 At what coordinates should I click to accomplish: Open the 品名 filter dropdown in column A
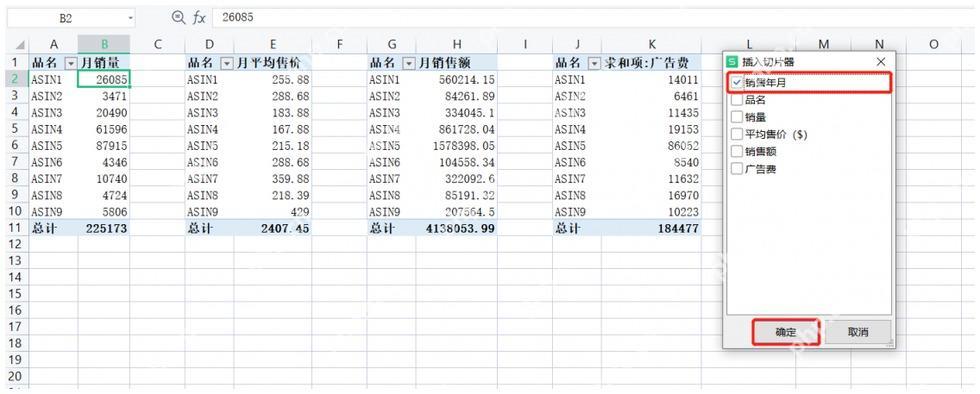[71, 63]
